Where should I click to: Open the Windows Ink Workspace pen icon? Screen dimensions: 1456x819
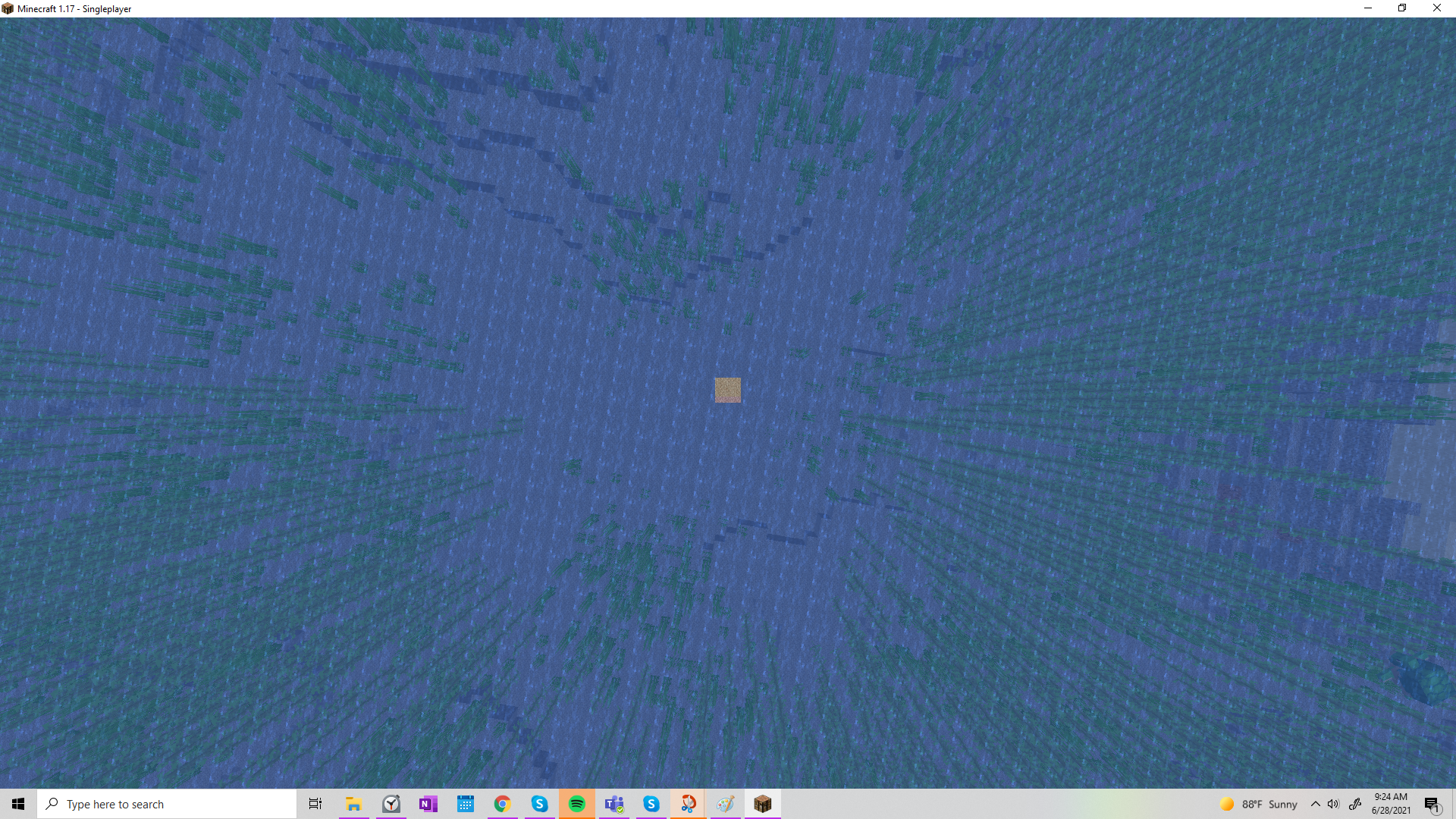click(x=1355, y=804)
